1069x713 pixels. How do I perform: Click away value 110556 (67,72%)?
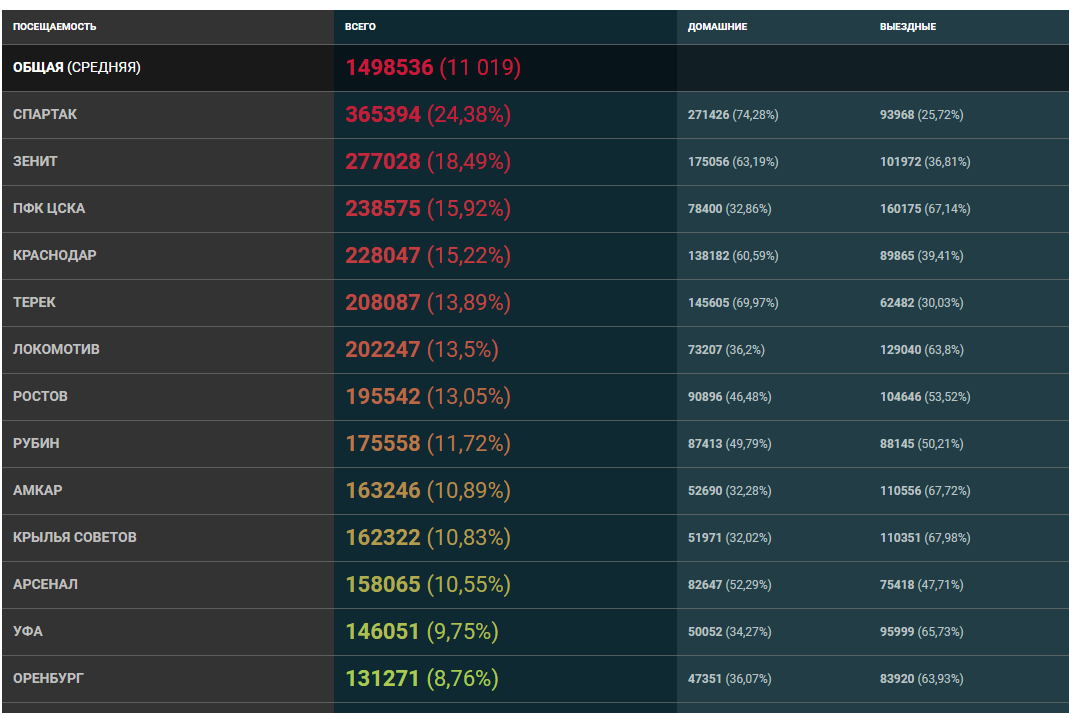point(924,491)
